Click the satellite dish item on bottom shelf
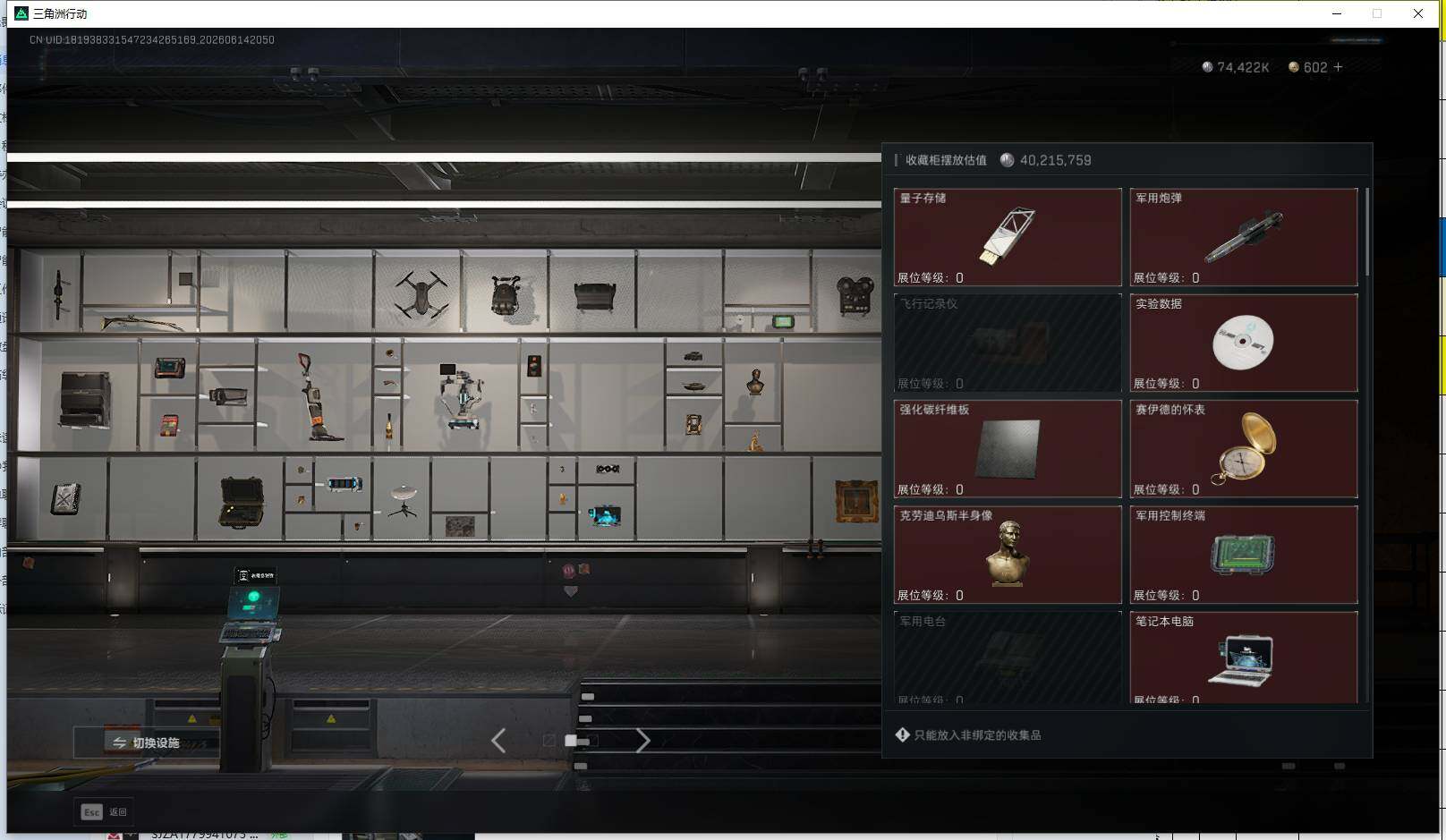Viewport: 1446px width, 840px height. click(404, 501)
